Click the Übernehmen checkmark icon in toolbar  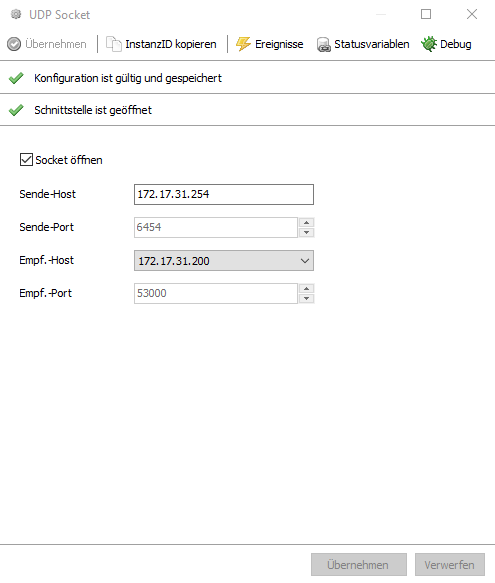[14, 44]
